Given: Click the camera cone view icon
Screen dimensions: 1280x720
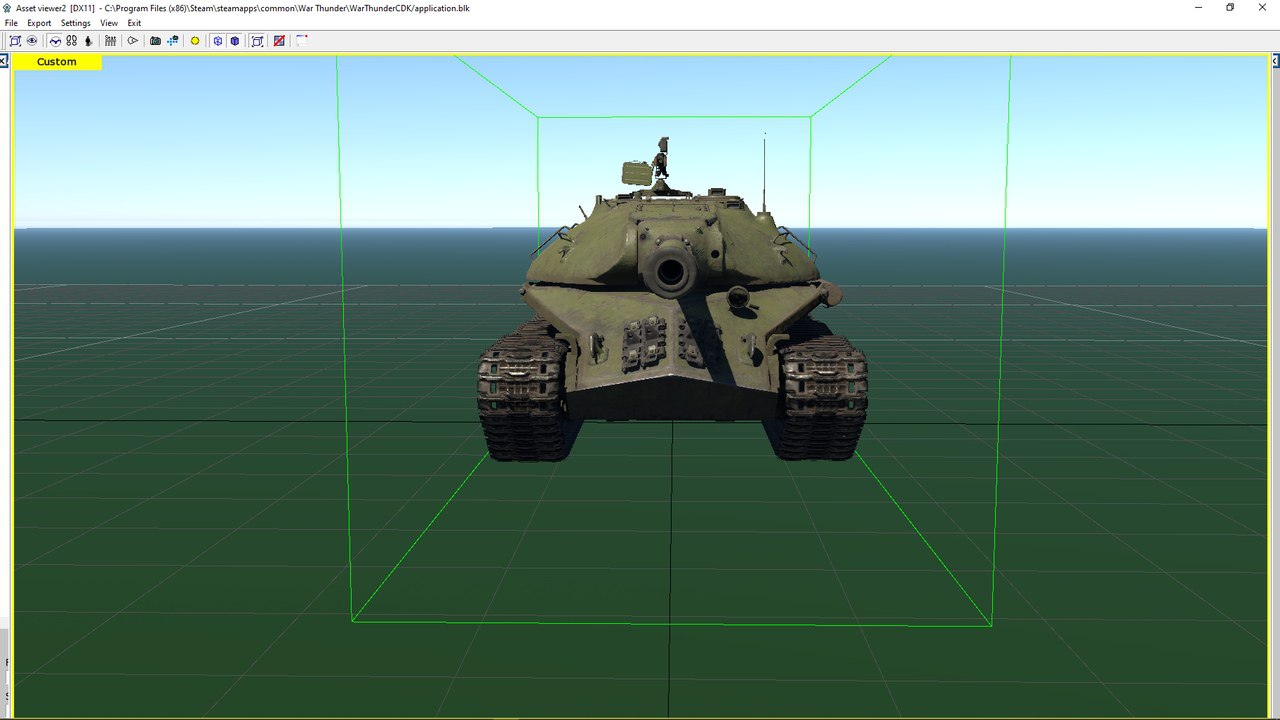Looking at the screenshot, I should click(x=132, y=41).
